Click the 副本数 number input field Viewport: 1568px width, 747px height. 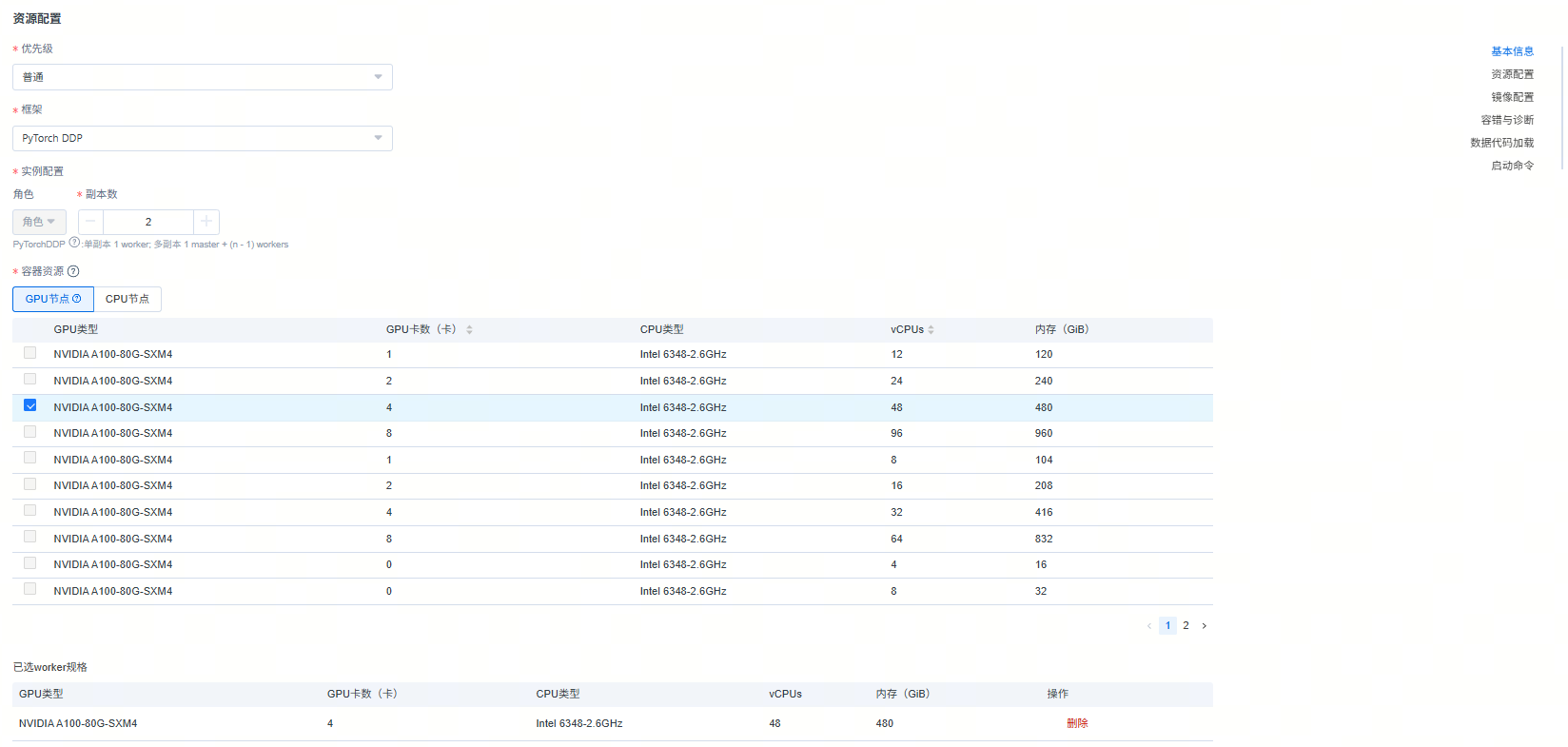148,222
